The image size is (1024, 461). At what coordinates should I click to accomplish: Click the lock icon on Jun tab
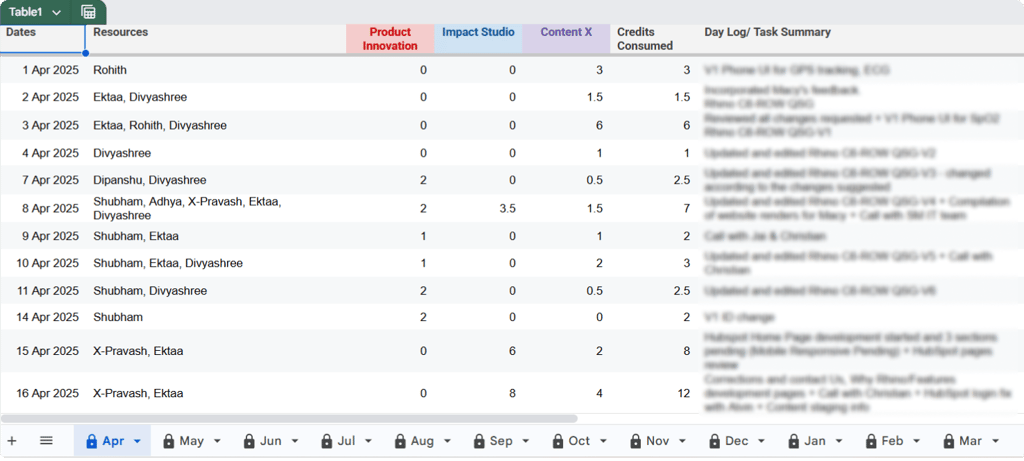(249, 441)
